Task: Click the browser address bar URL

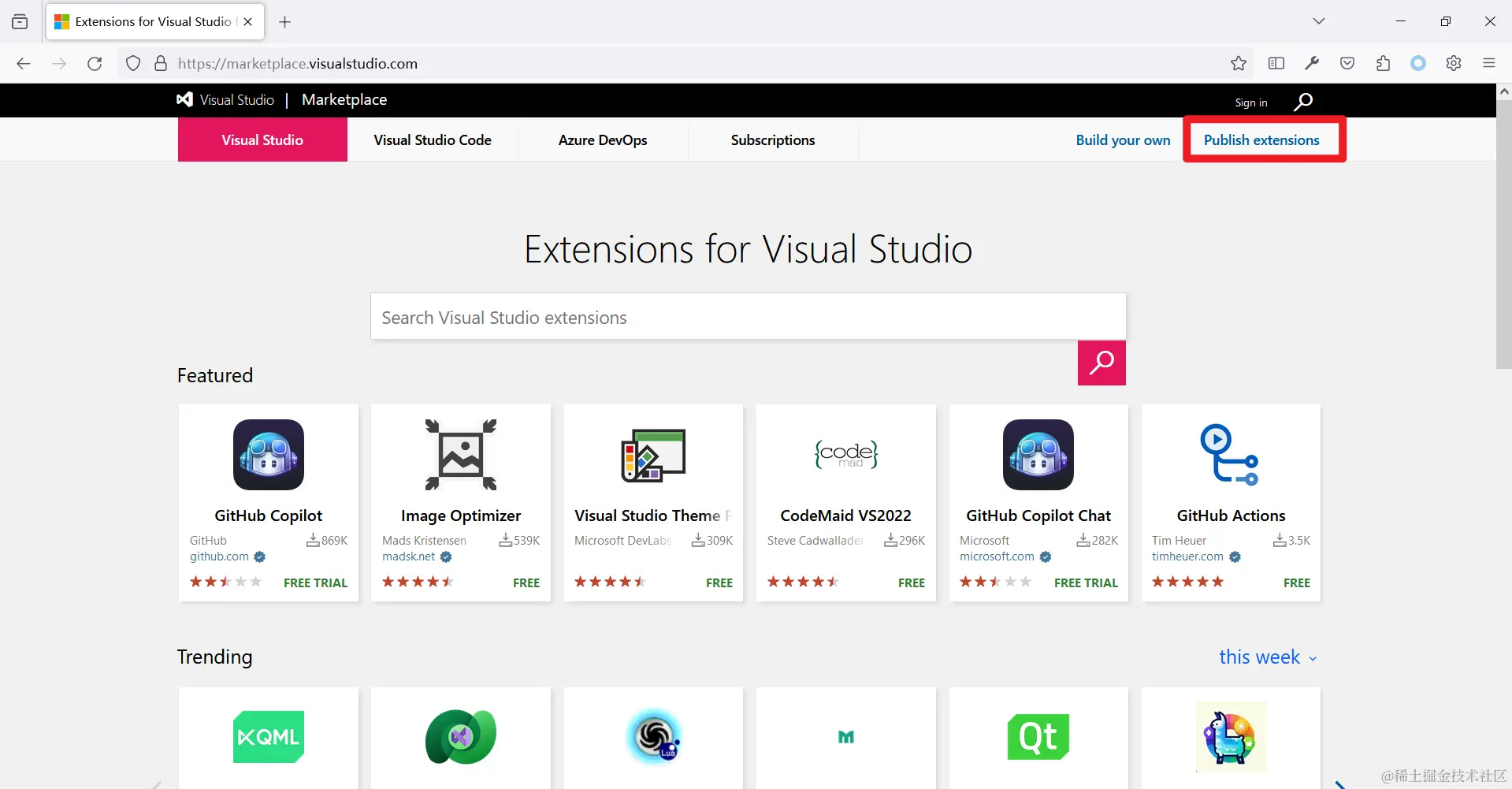Action: coord(298,64)
